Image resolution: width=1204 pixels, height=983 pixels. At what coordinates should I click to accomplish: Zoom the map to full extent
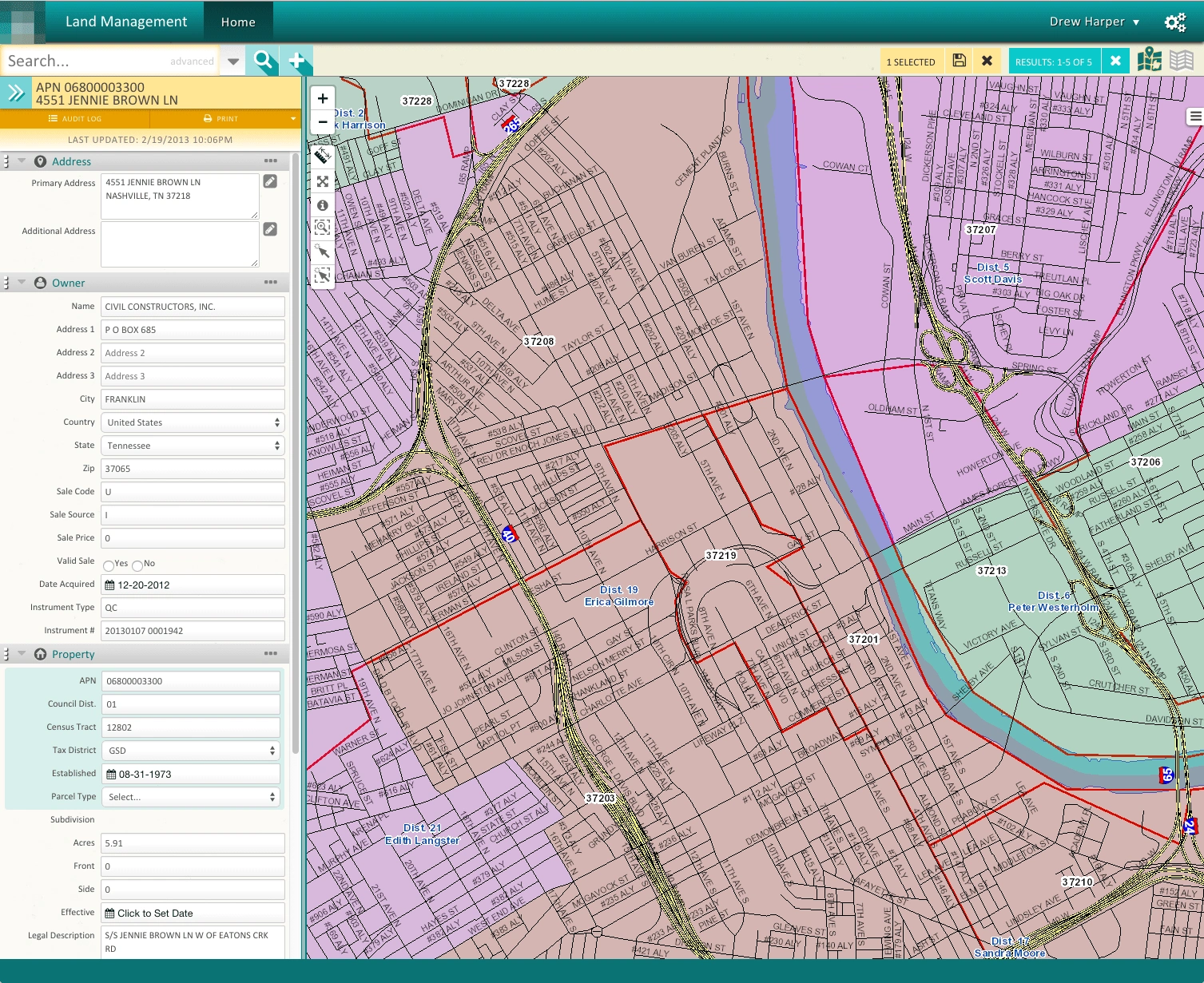coord(323,181)
